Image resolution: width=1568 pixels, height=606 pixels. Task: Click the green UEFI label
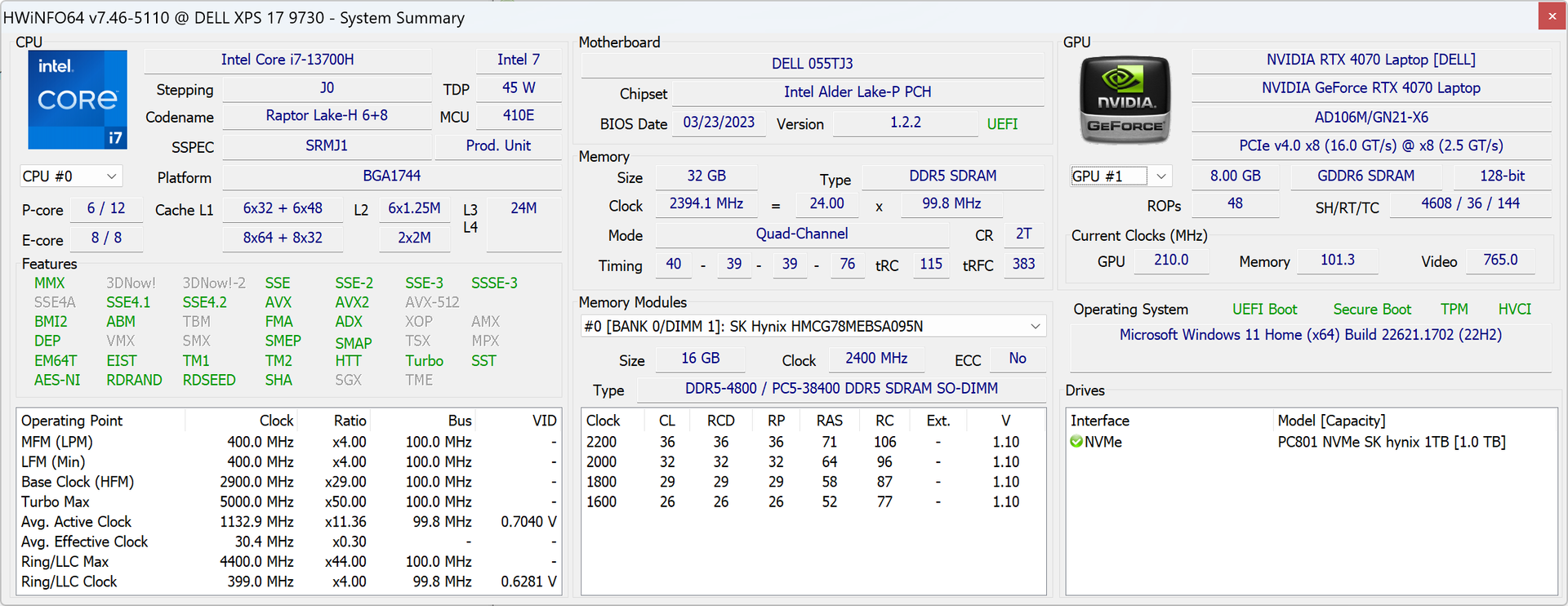[1002, 124]
